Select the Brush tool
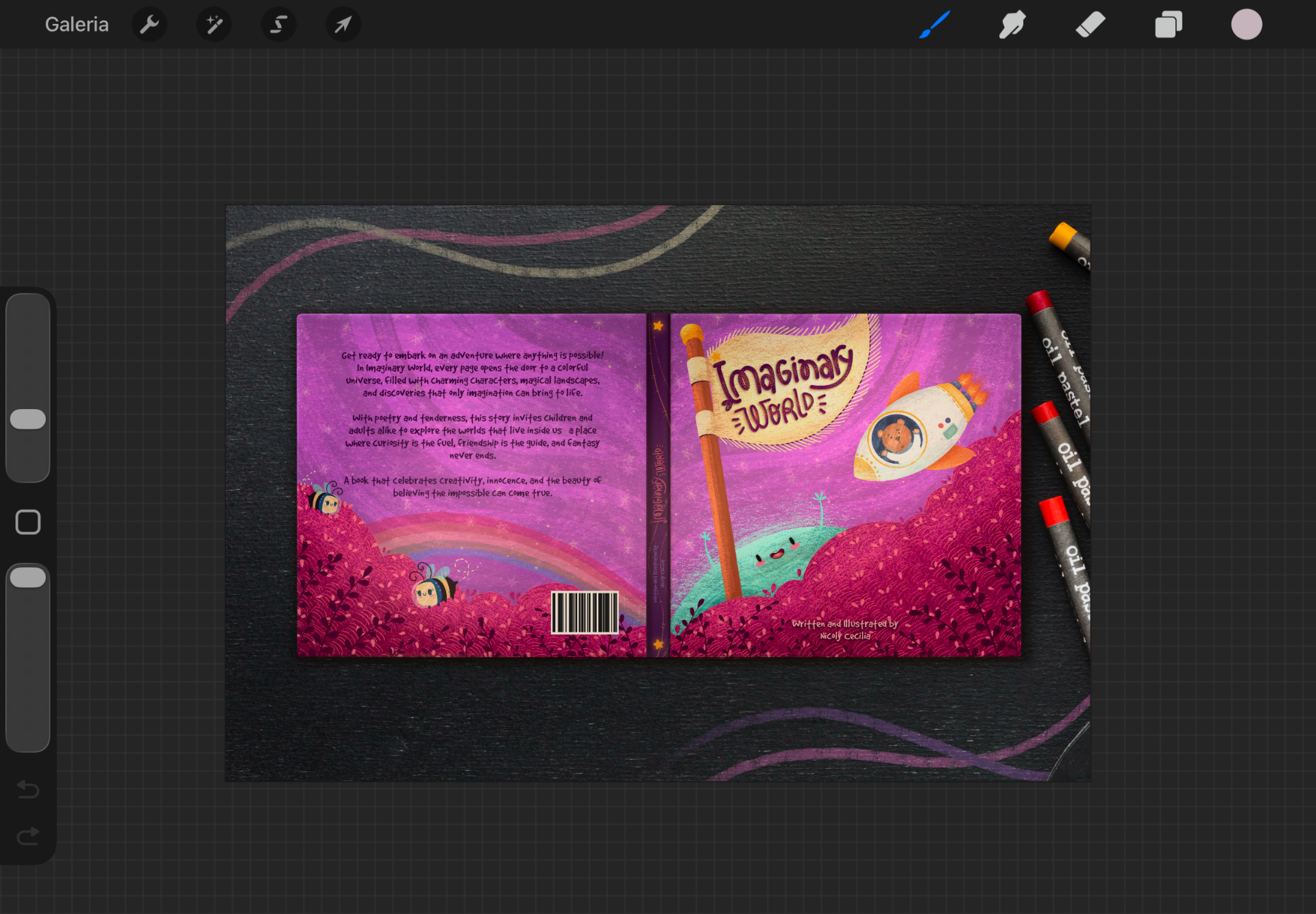The width and height of the screenshot is (1316, 914). (x=934, y=25)
